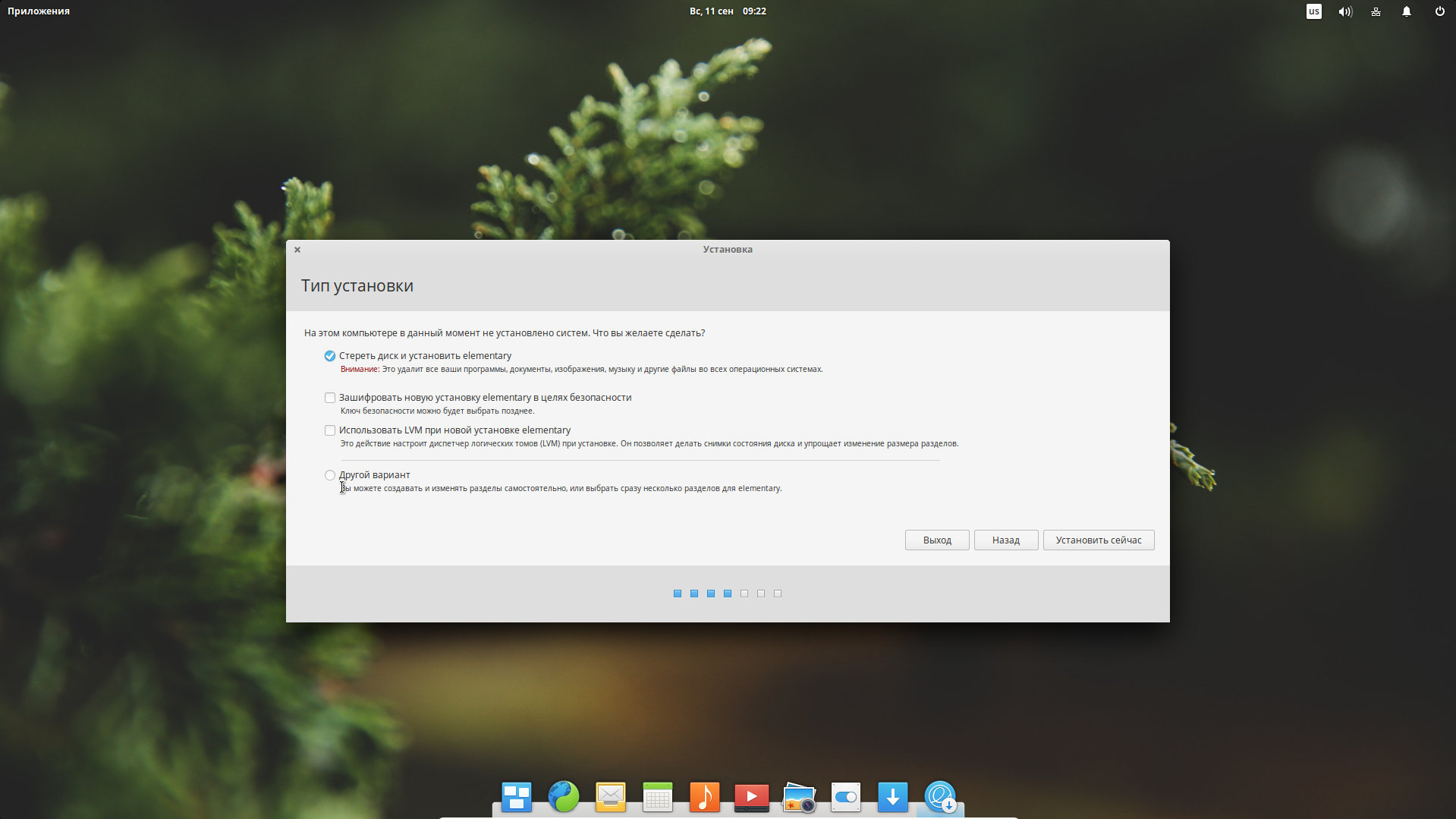Open the Calendar app in dock
The image size is (1456, 819).
point(658,797)
